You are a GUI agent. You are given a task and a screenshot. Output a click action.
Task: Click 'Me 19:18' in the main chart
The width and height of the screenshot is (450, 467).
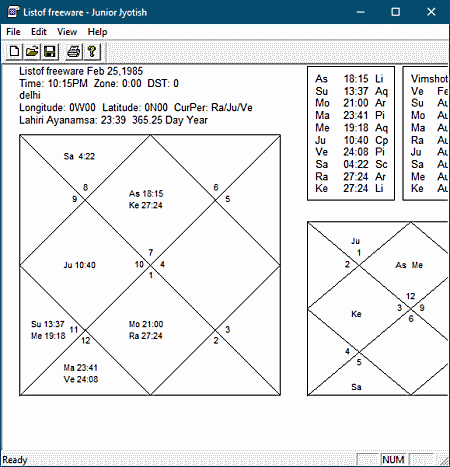[48, 336]
